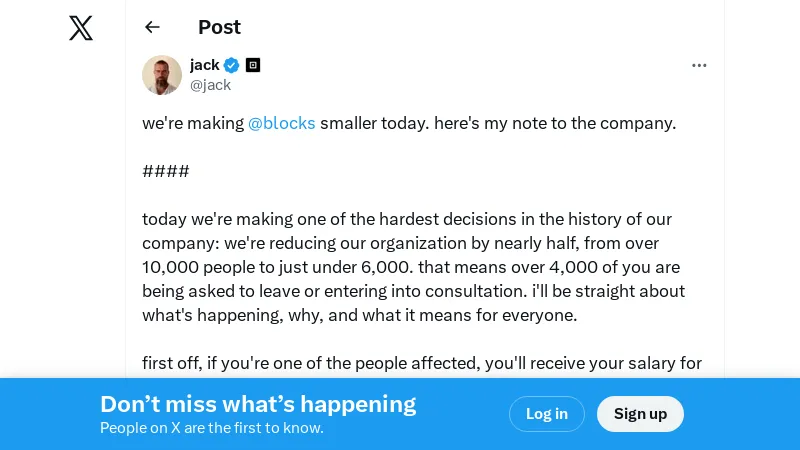This screenshot has width=800, height=450.
Task: Click the "Don't miss what's happening" headline
Action: pyautogui.click(x=258, y=404)
